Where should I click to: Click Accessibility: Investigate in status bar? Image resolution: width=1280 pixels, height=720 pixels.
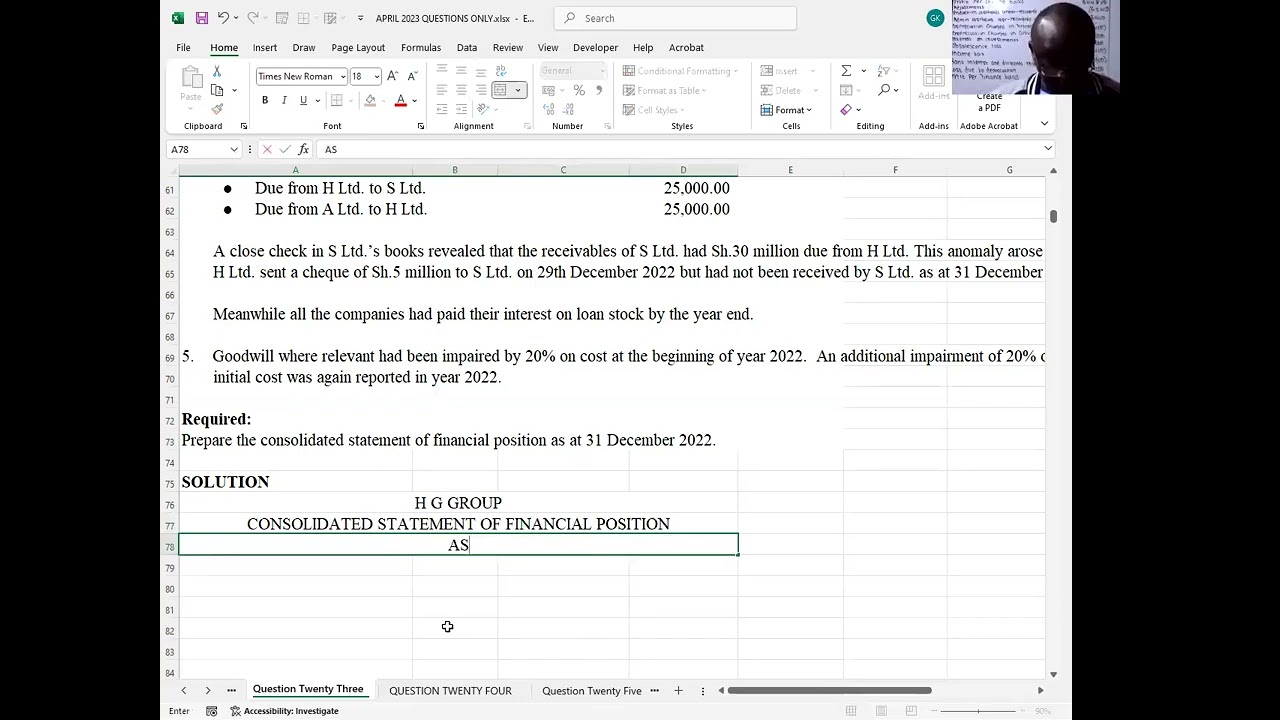tap(284, 711)
